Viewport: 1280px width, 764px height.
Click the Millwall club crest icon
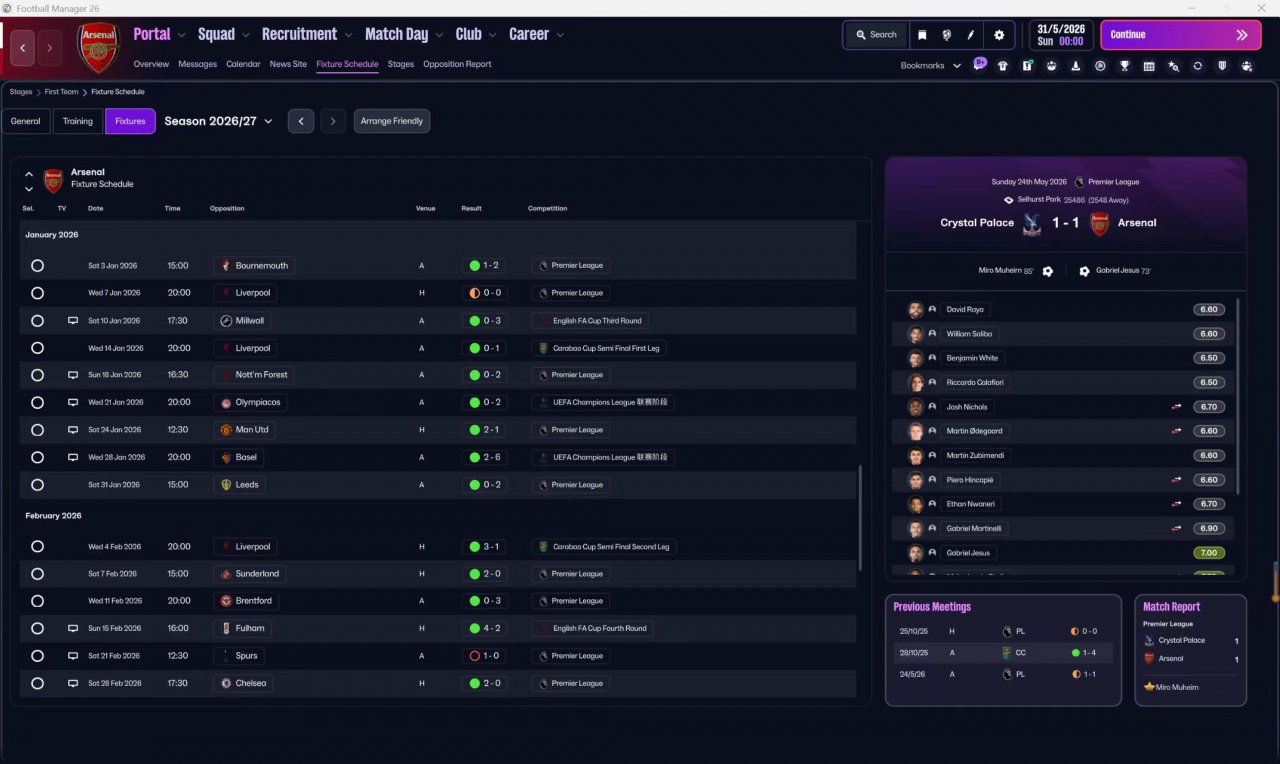(x=226, y=321)
